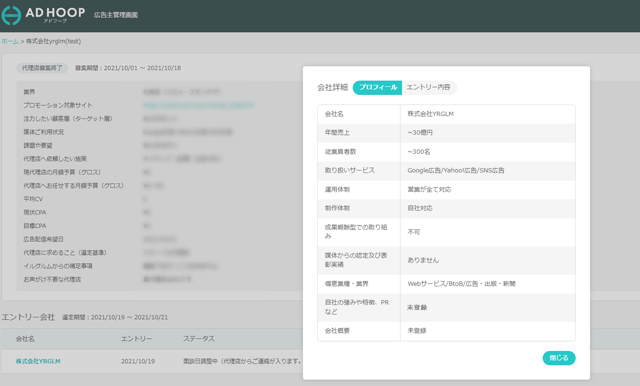Click the 年間売上 row label
The image size is (640, 386).
click(x=337, y=133)
